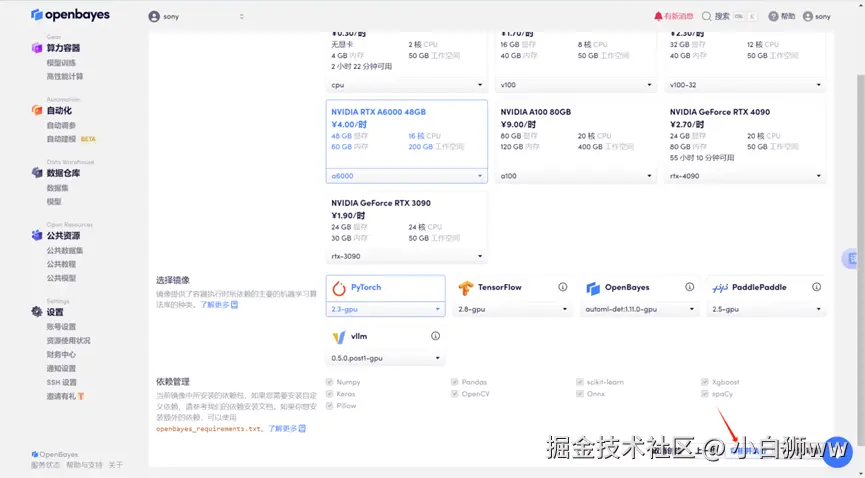Open the cpu resource dropdown
Image resolution: width=865 pixels, height=478 pixels.
click(407, 85)
